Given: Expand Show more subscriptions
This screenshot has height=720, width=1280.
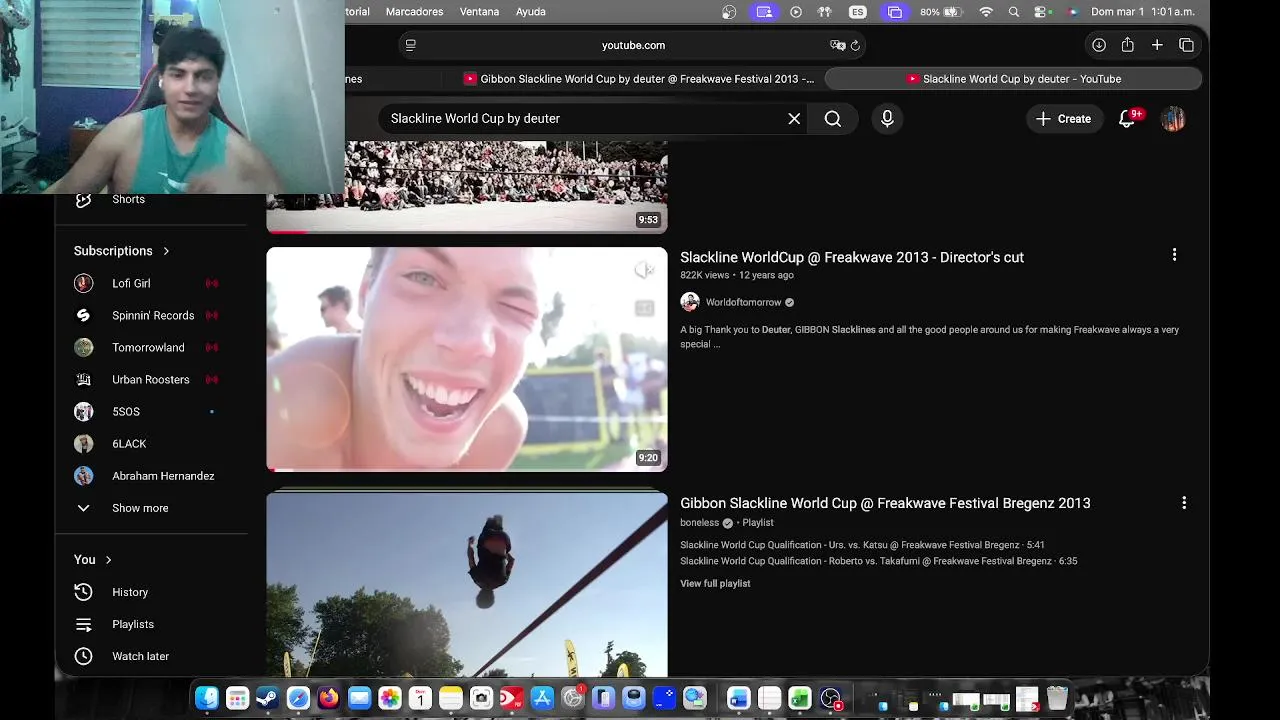Looking at the screenshot, I should click(x=140, y=508).
